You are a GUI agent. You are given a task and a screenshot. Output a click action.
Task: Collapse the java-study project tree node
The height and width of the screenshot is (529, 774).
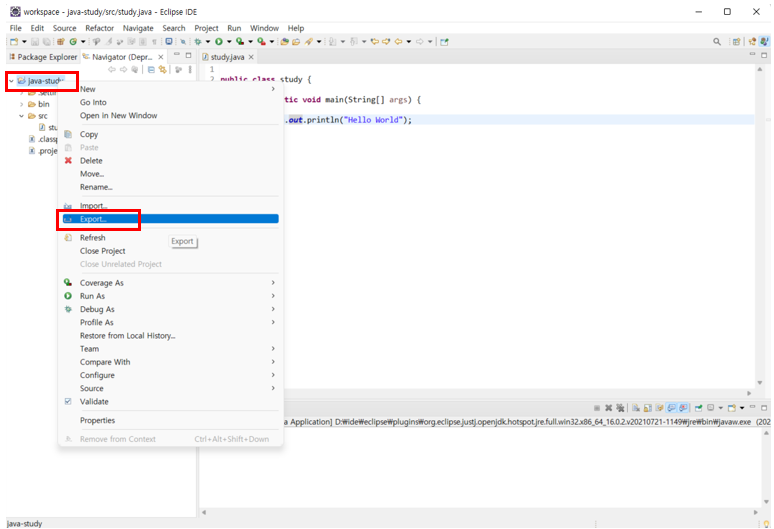[11, 81]
